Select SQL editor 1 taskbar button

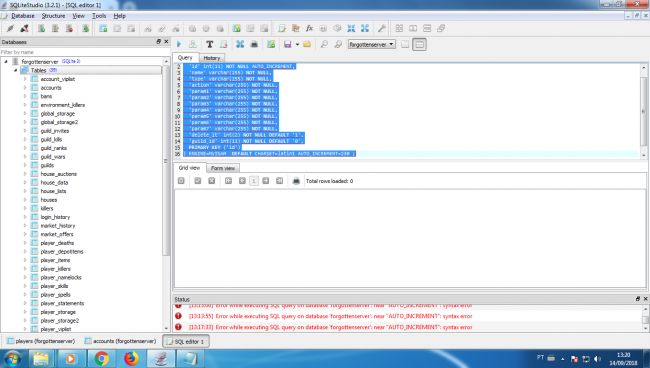point(186,341)
